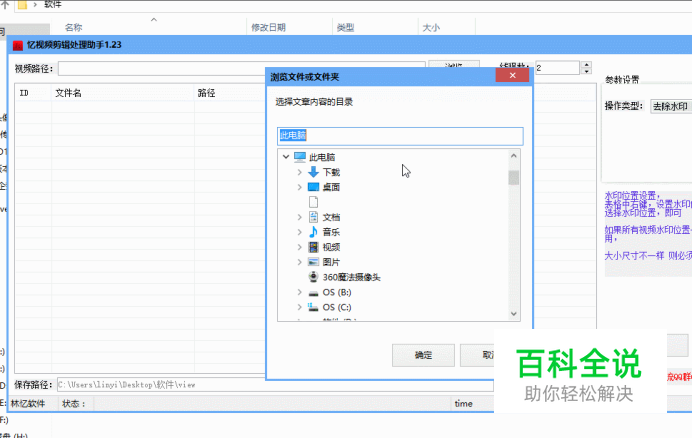The height and width of the screenshot is (438, 692).
Task: Select 桌面 label in folder tree
Action: click(331, 187)
